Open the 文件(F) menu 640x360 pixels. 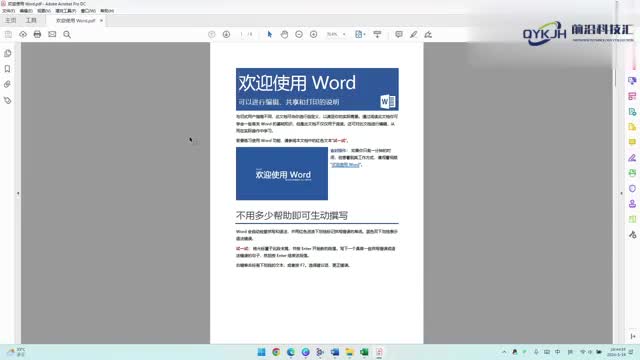(x=9, y=11)
